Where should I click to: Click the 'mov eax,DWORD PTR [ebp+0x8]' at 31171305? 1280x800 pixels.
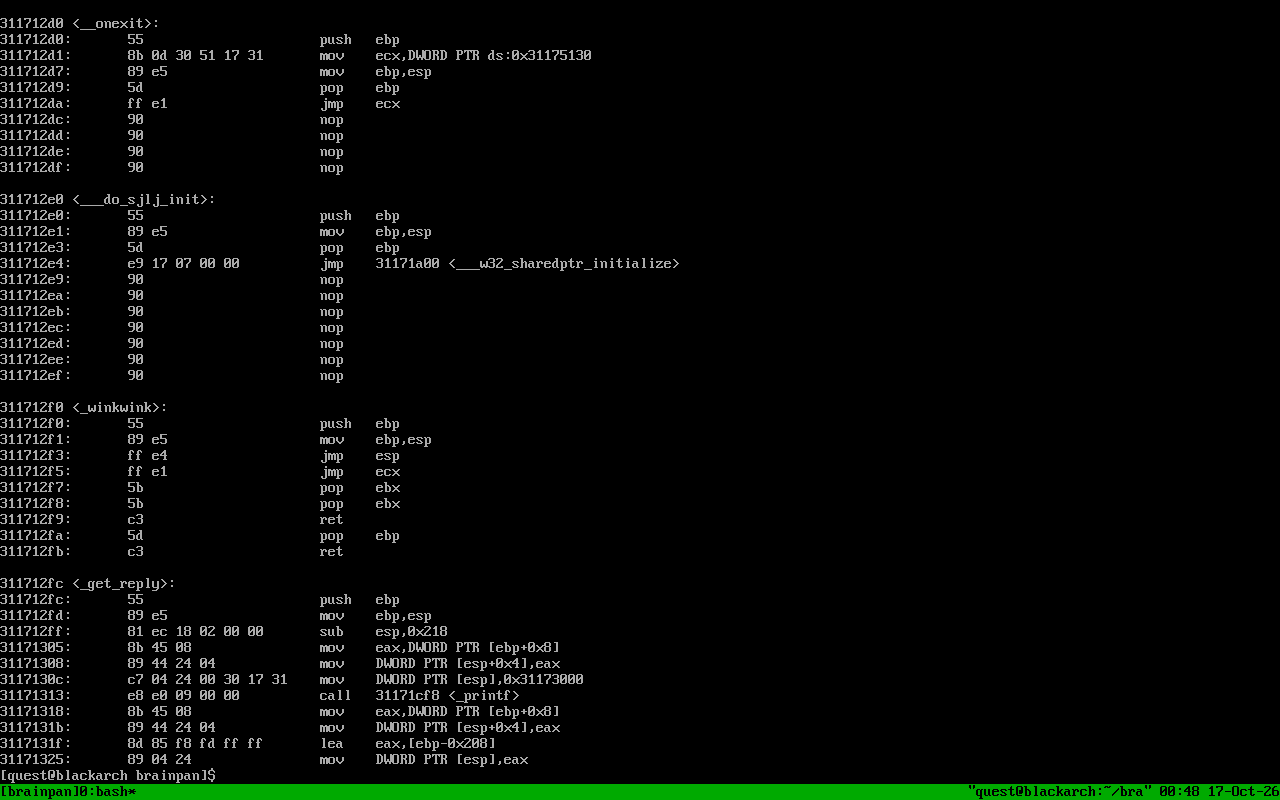pyautogui.click(x=440, y=648)
